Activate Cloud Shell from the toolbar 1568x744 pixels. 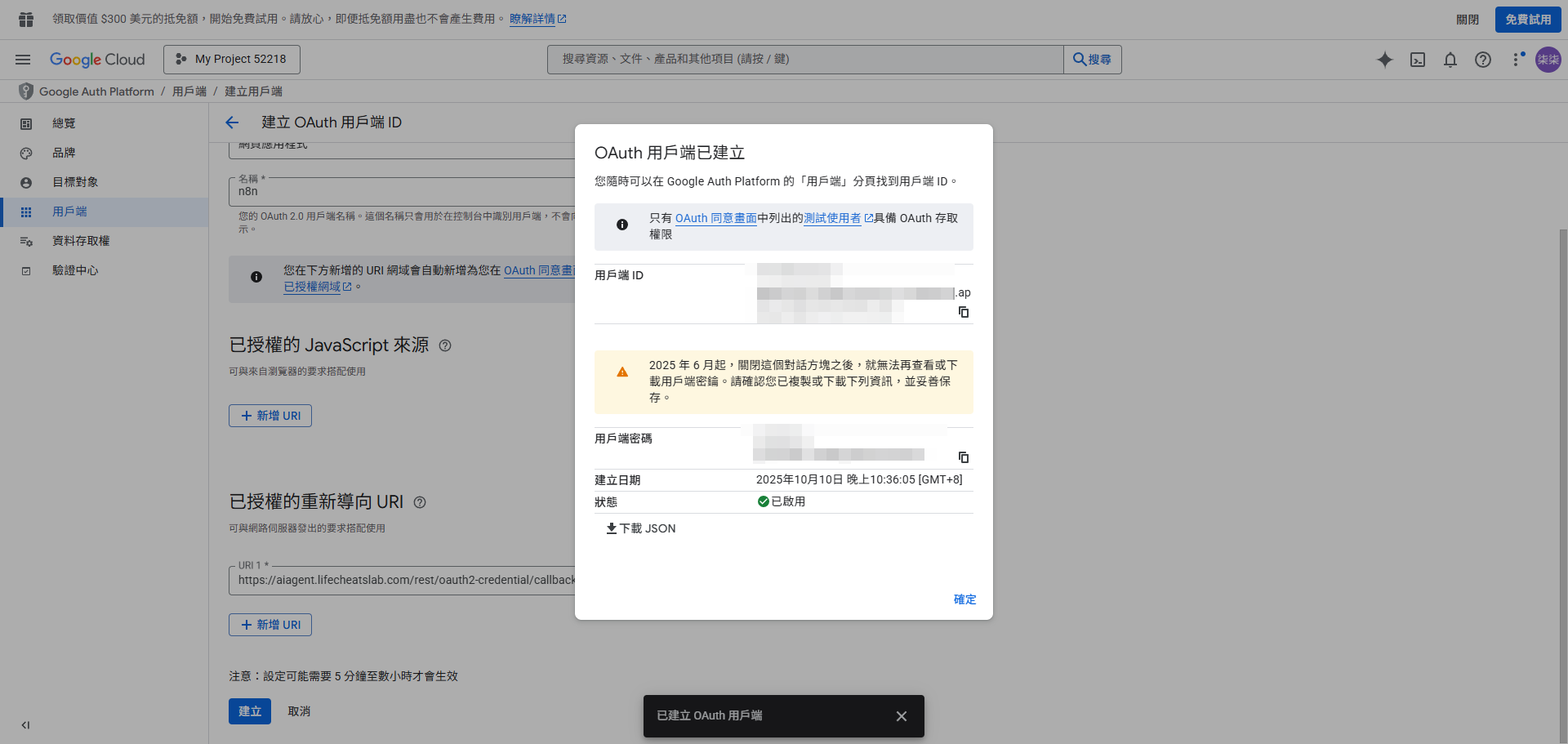point(1418,60)
